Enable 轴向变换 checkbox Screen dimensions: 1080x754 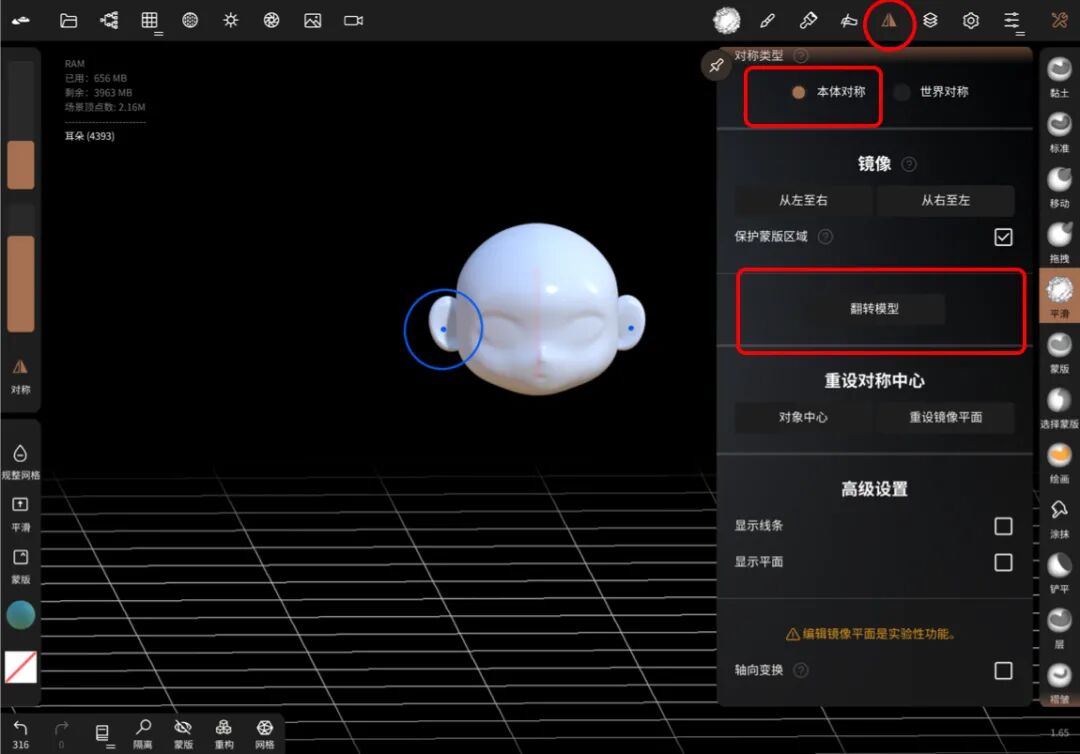click(x=1004, y=671)
